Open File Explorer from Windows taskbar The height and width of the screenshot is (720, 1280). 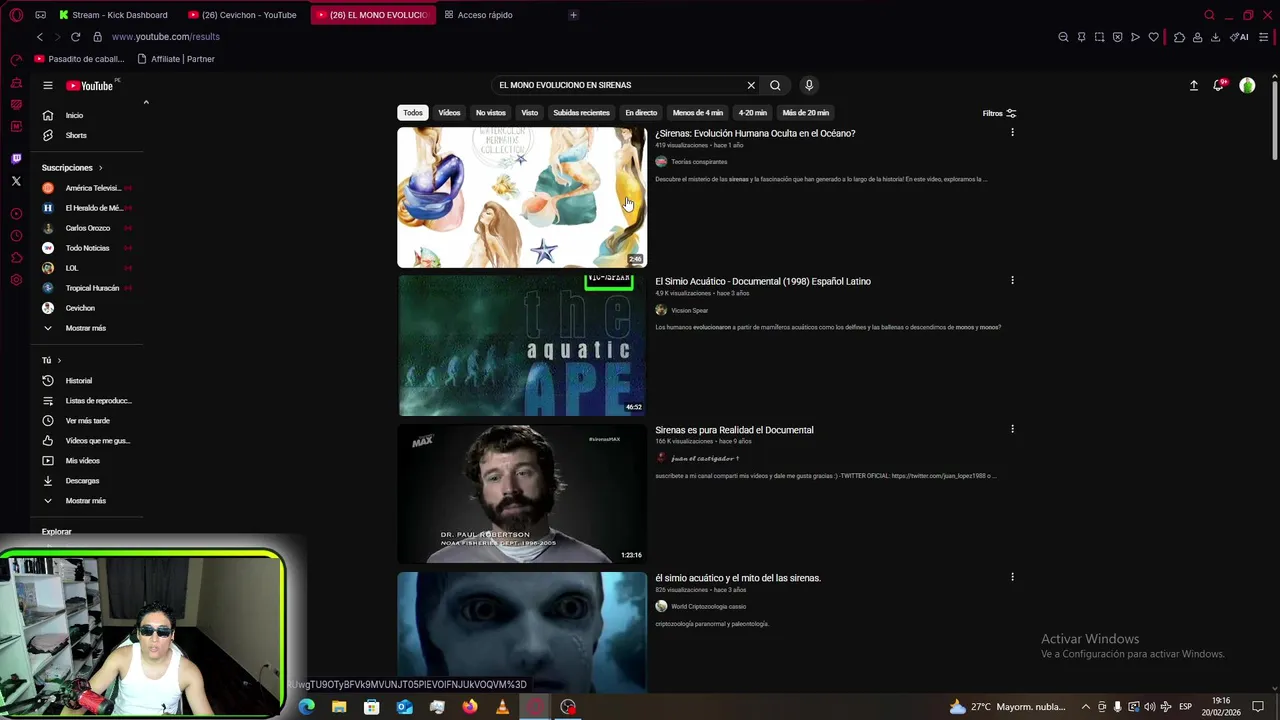339,707
